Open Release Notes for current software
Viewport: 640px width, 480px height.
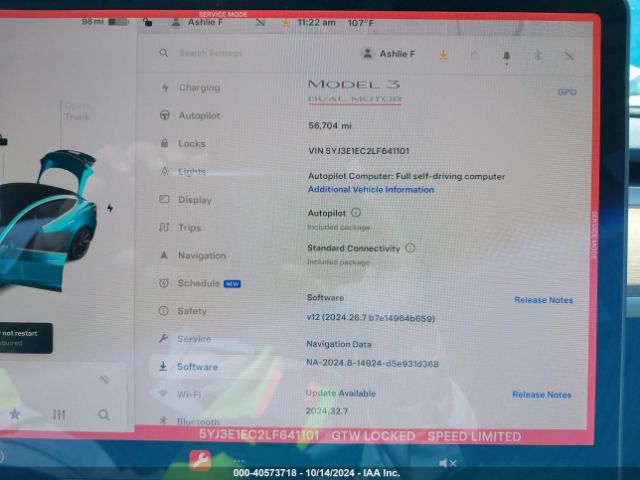tap(544, 300)
